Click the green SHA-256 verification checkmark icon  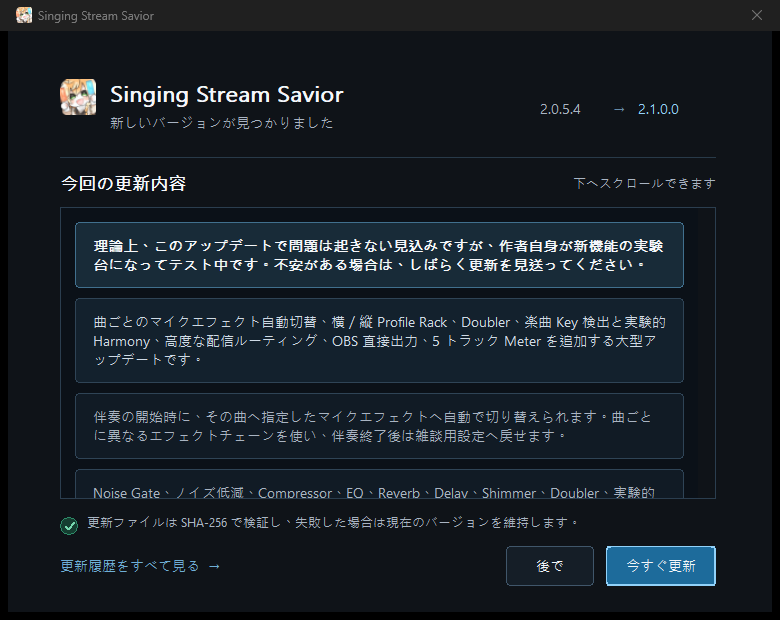pyautogui.click(x=69, y=525)
